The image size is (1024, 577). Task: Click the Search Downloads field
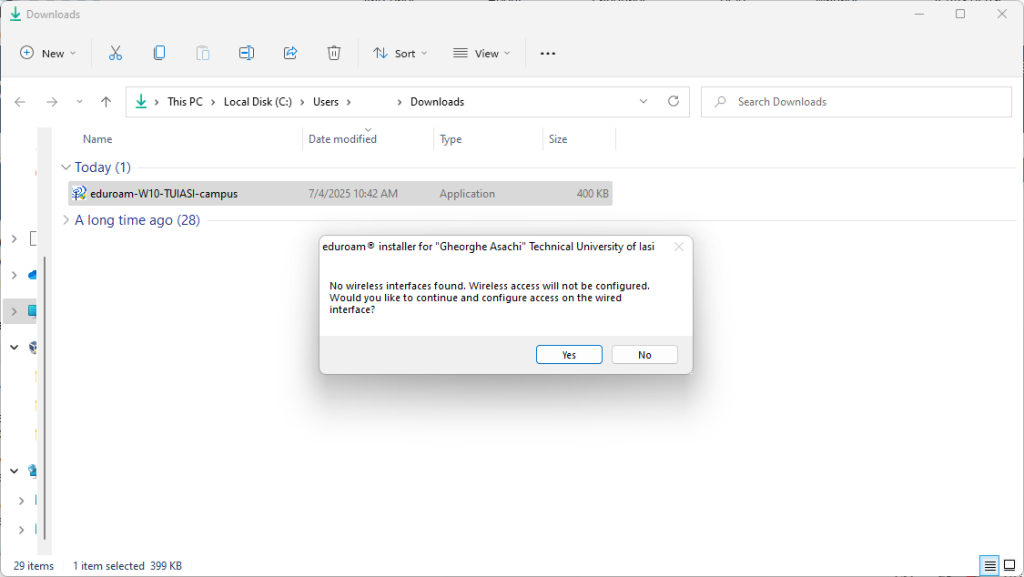pos(856,102)
